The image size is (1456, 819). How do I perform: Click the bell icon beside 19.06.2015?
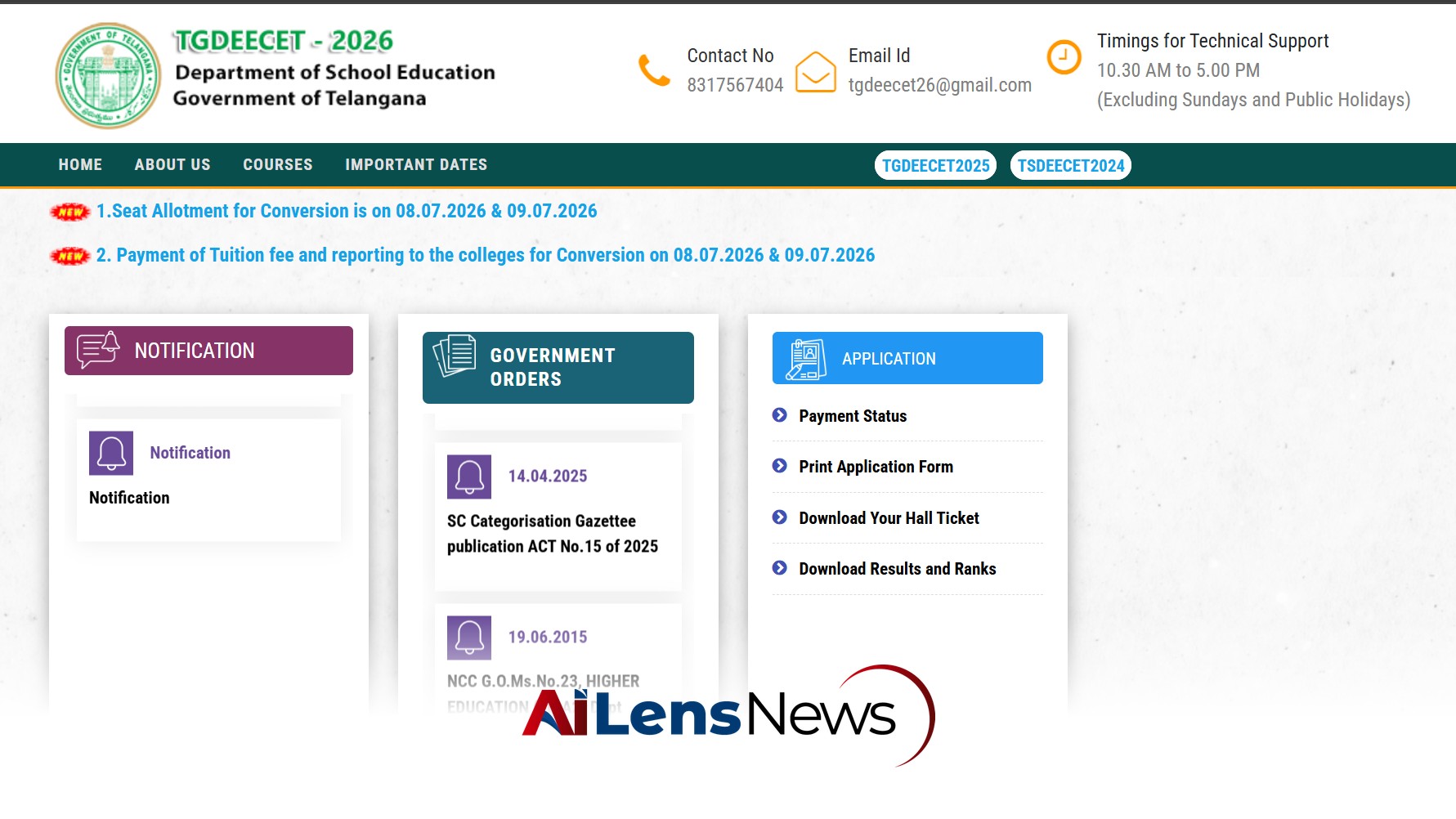point(469,638)
